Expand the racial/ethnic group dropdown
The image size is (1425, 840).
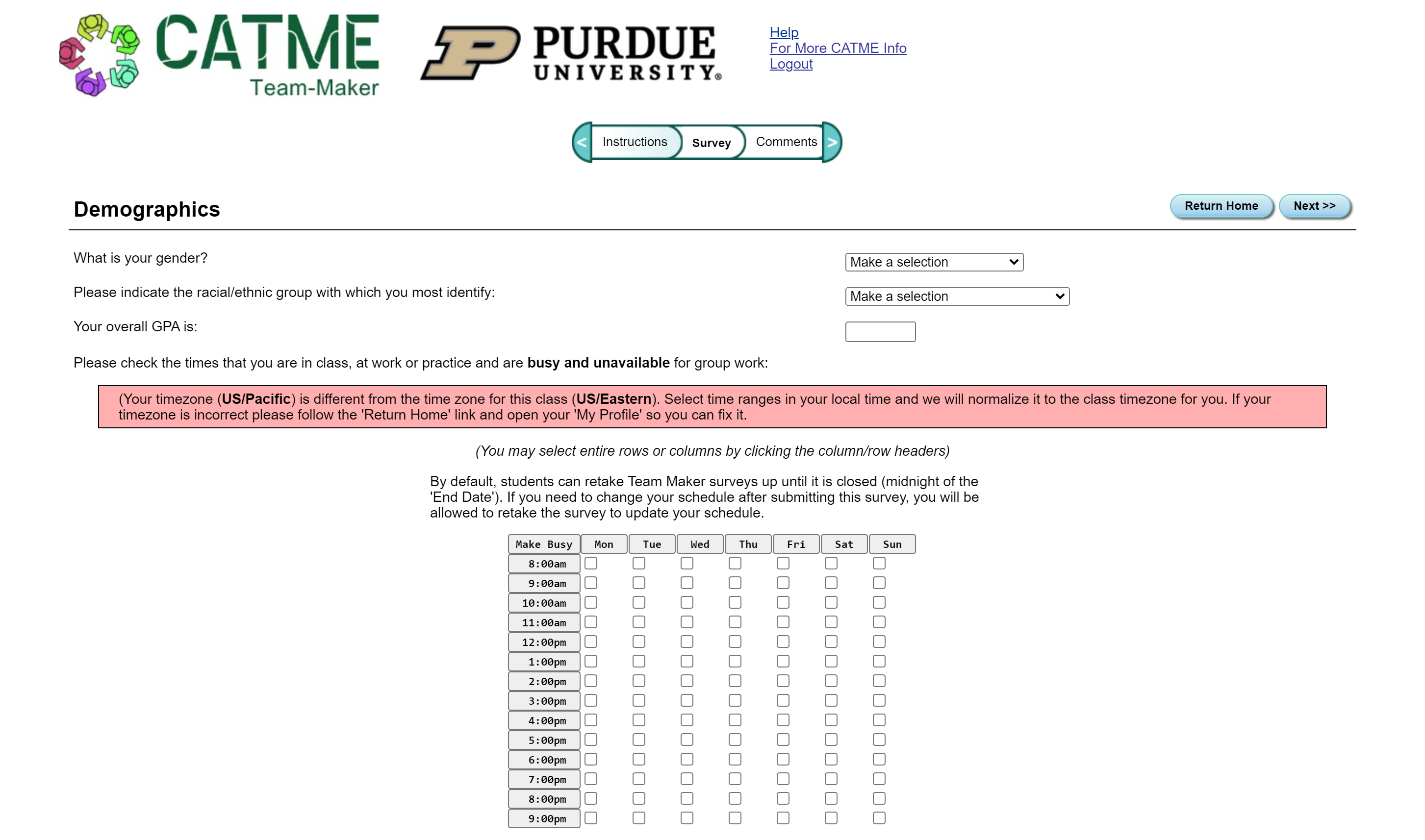[956, 296]
